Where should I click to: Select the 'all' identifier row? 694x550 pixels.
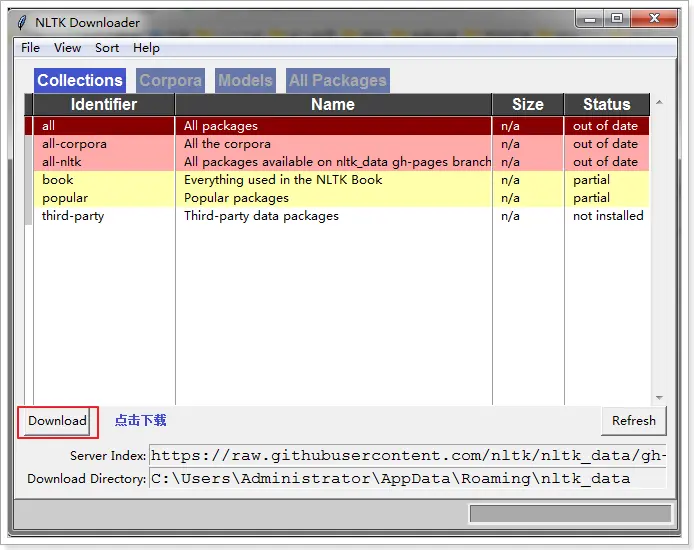pyautogui.click(x=104, y=126)
